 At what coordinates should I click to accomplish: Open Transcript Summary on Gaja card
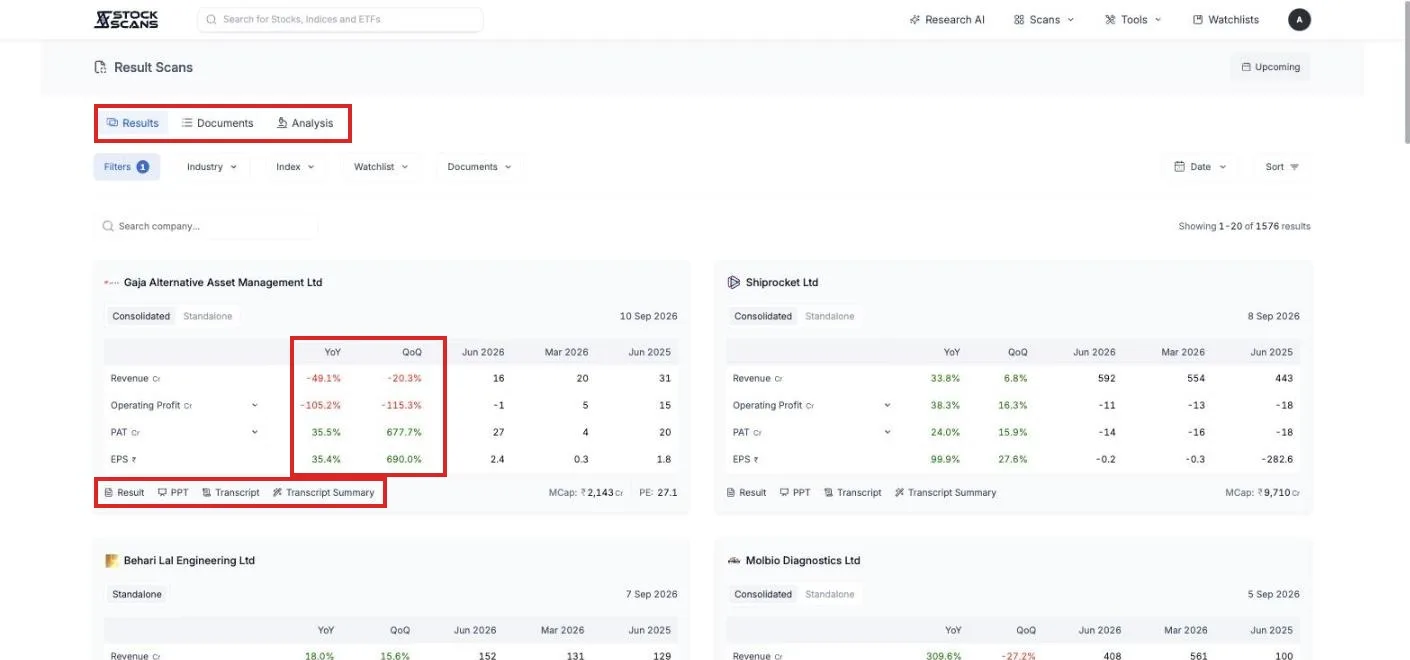tap(323, 492)
